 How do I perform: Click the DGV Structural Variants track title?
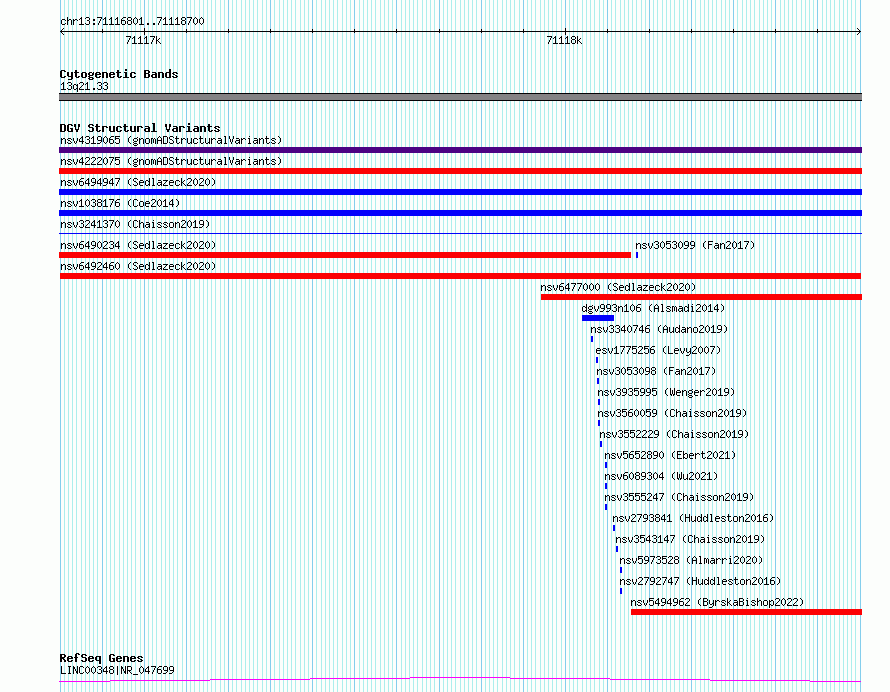pyautogui.click(x=140, y=128)
